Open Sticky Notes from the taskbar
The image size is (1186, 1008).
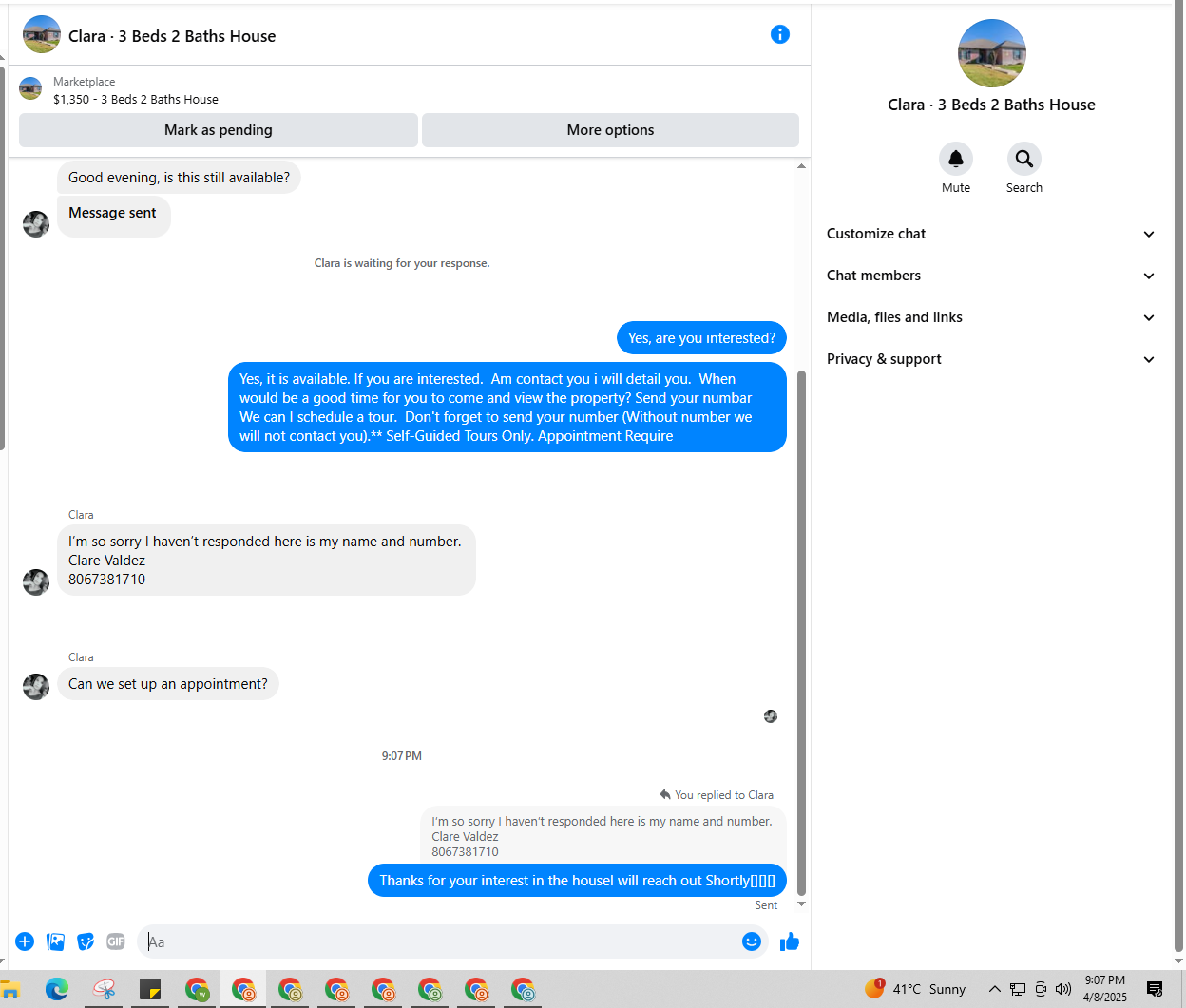tap(150, 989)
